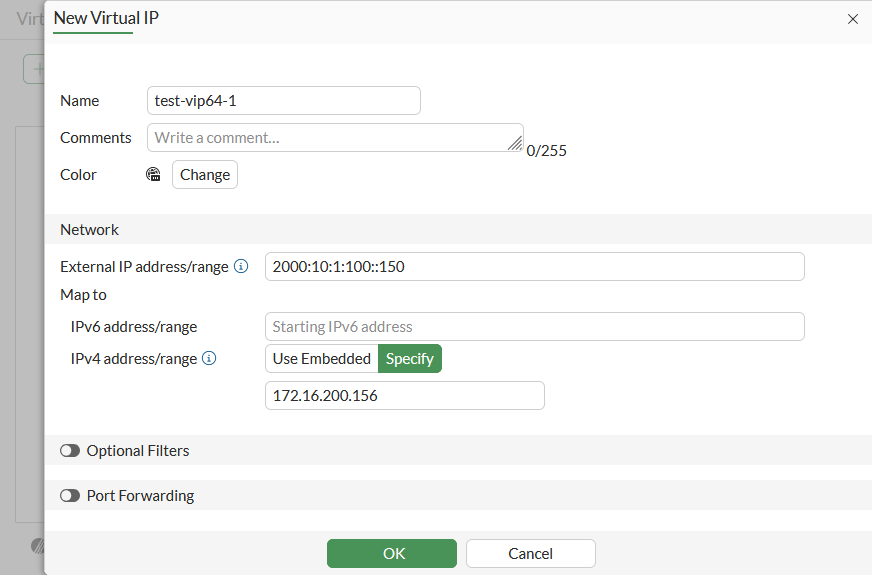Close the New Virtual IP dialog
This screenshot has width=872, height=575.
853,19
